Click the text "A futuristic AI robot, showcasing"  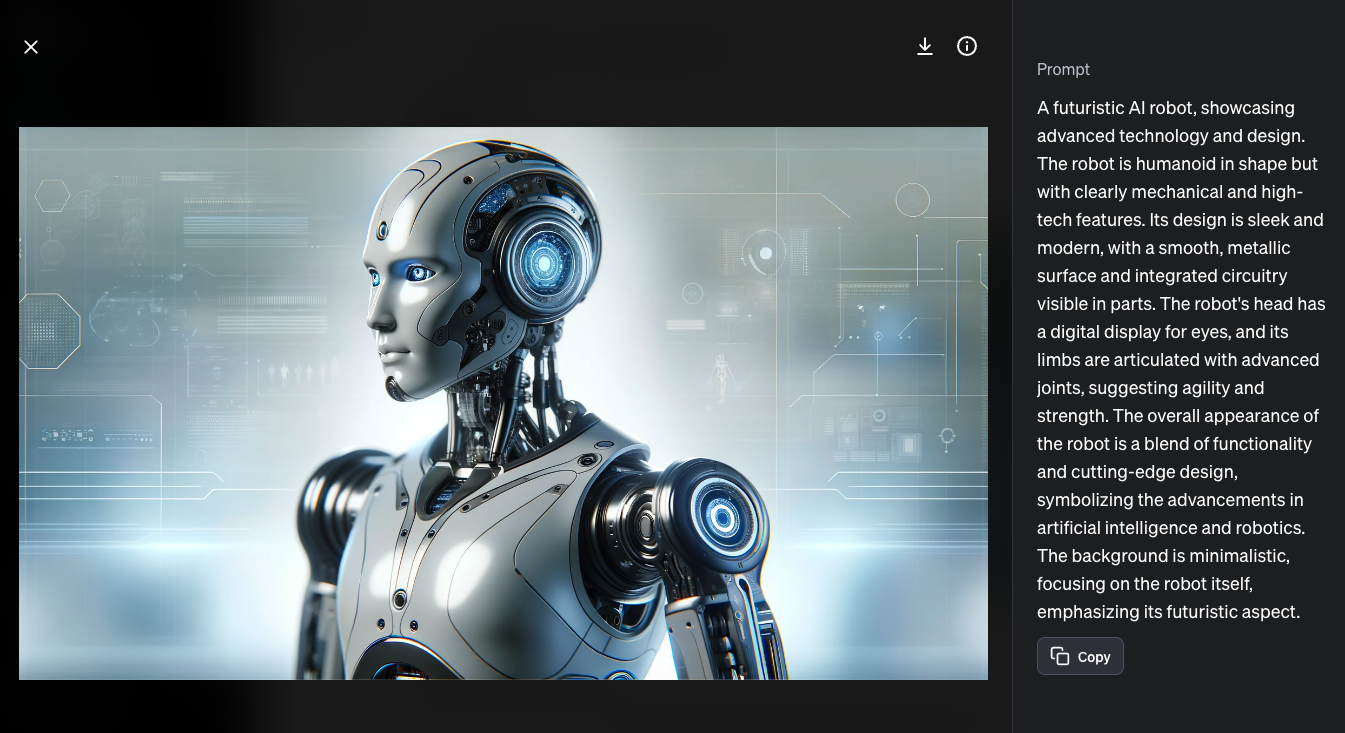point(1166,108)
